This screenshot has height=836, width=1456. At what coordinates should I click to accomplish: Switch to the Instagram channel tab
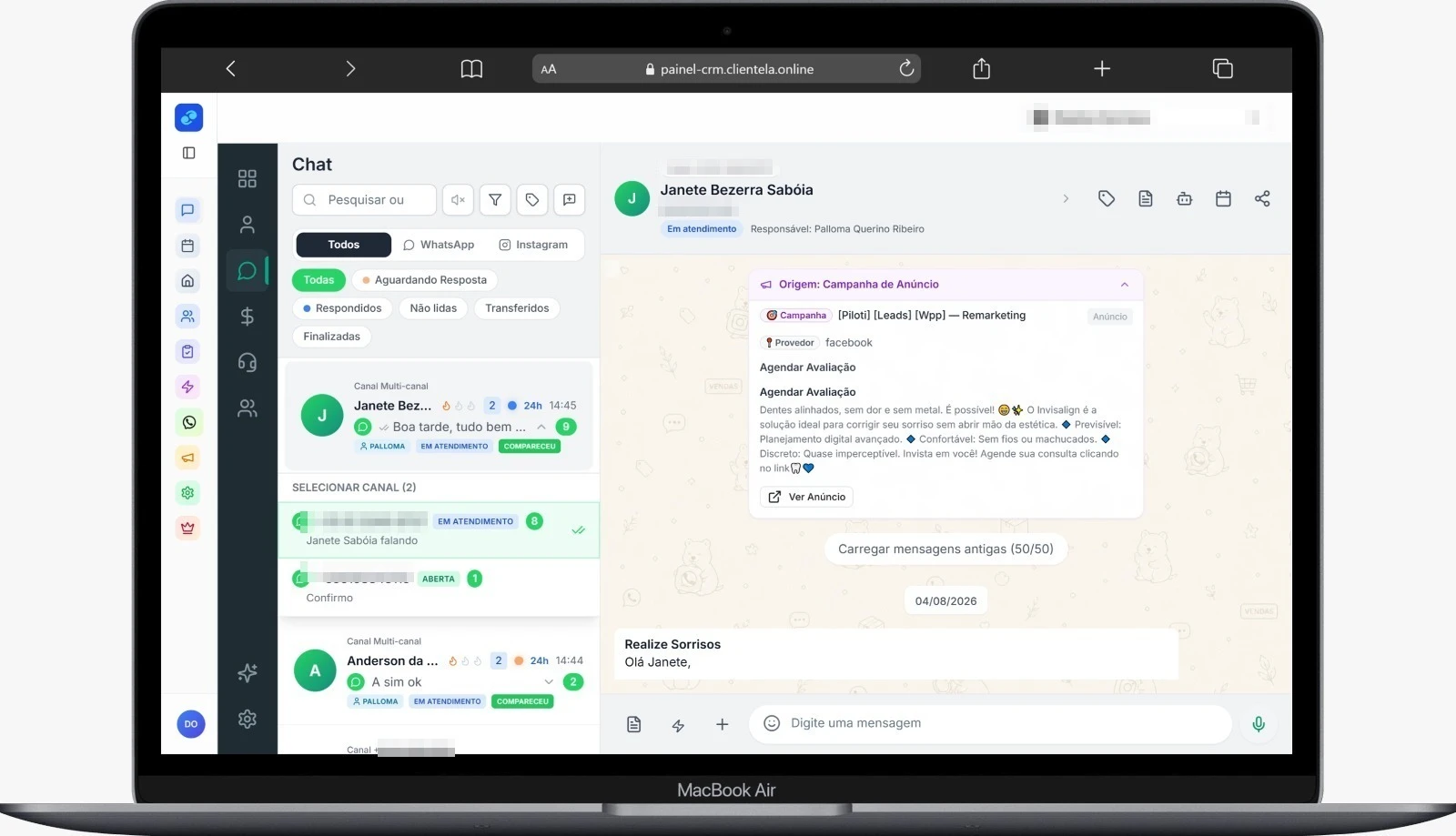(x=533, y=245)
